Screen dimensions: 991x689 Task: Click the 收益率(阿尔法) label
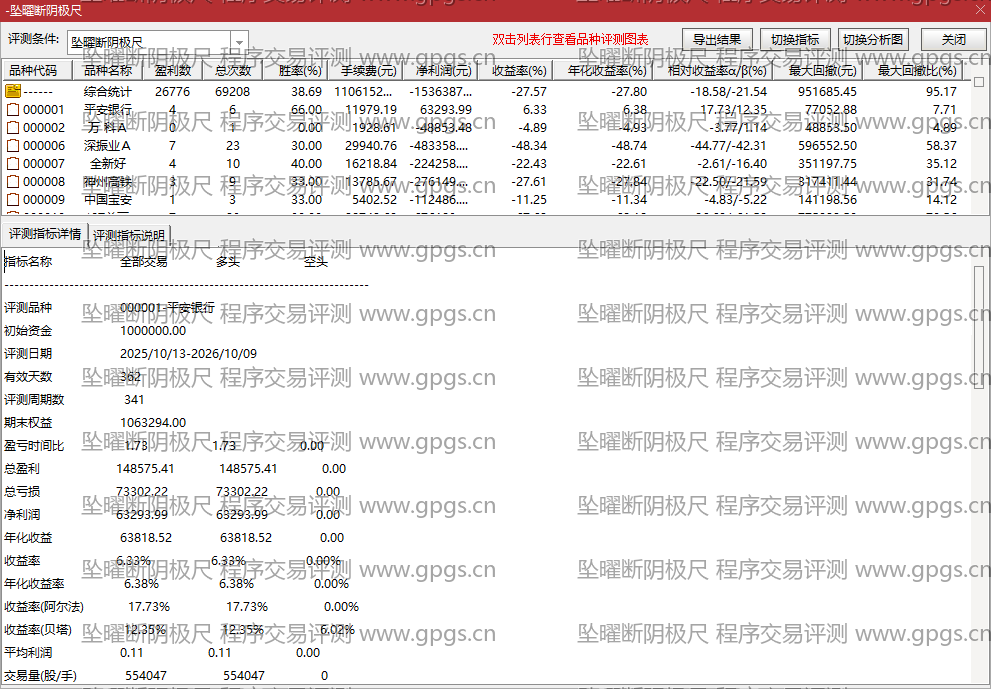click(44, 607)
